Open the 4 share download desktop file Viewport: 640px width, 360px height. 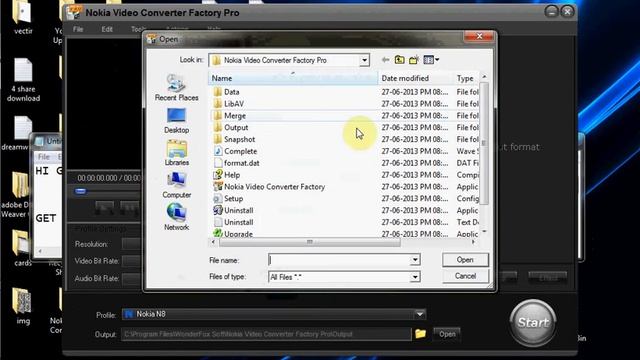[x=23, y=80]
